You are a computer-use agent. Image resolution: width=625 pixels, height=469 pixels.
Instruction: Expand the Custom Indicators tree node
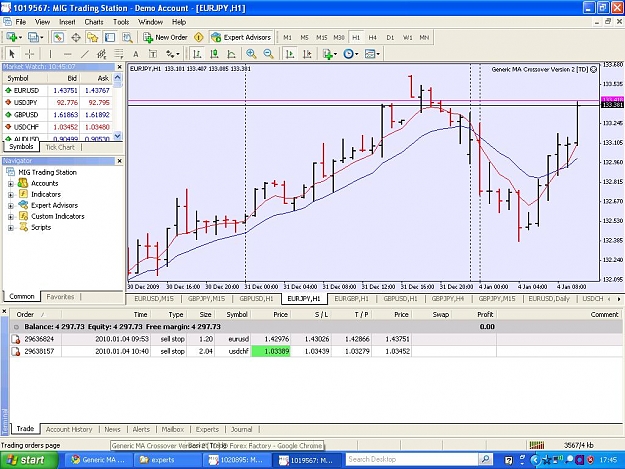pos(11,217)
